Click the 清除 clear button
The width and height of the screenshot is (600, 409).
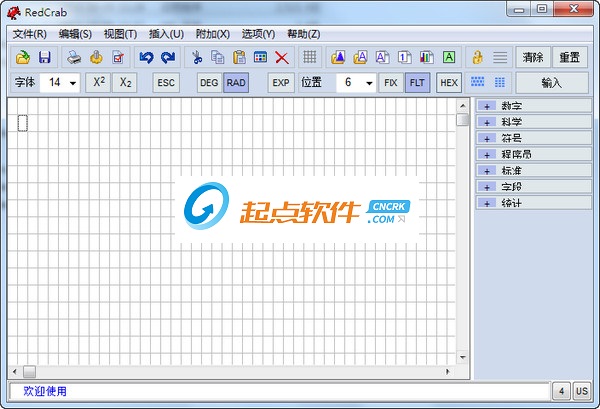[533, 57]
